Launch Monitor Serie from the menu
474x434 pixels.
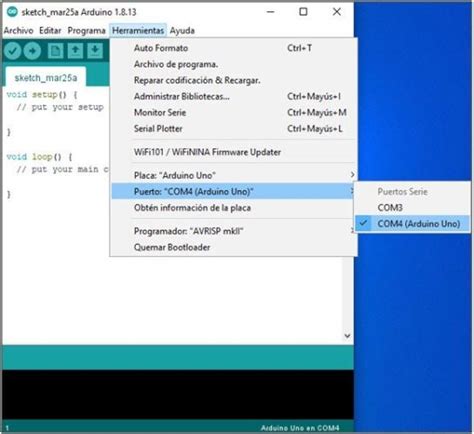233,112
